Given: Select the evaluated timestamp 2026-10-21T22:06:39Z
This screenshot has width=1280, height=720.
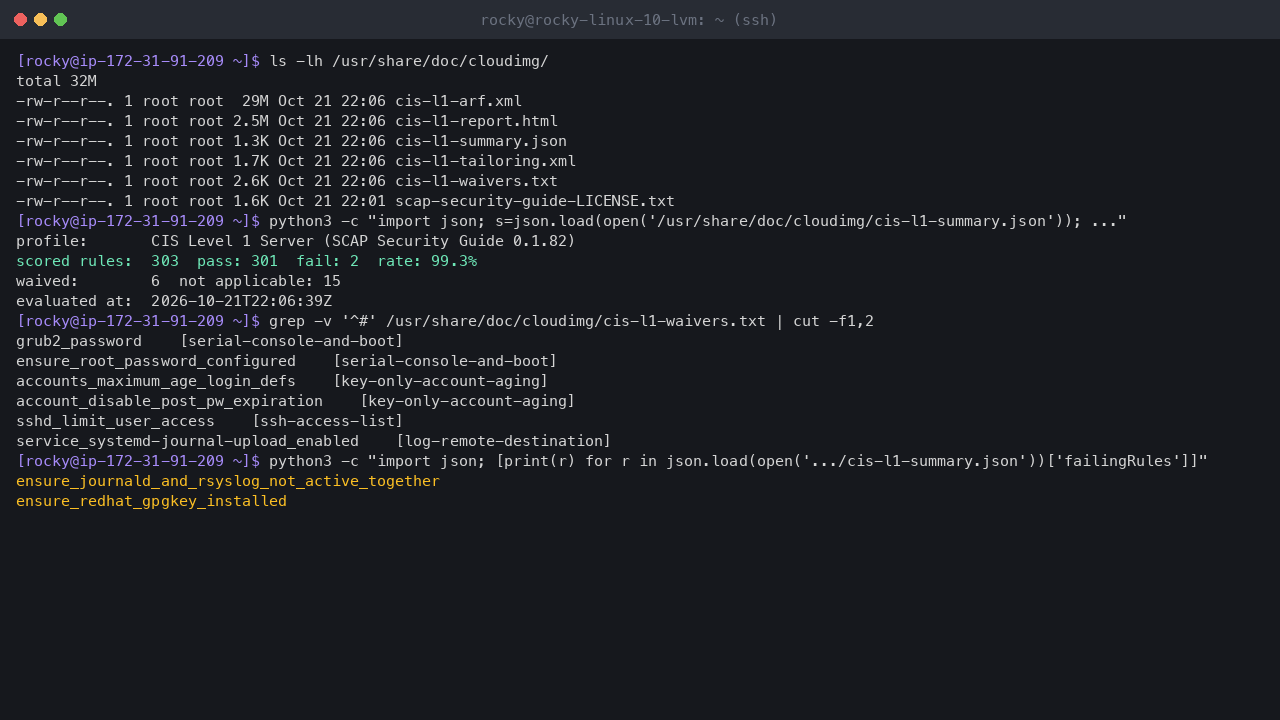Looking at the screenshot, I should coord(241,301).
